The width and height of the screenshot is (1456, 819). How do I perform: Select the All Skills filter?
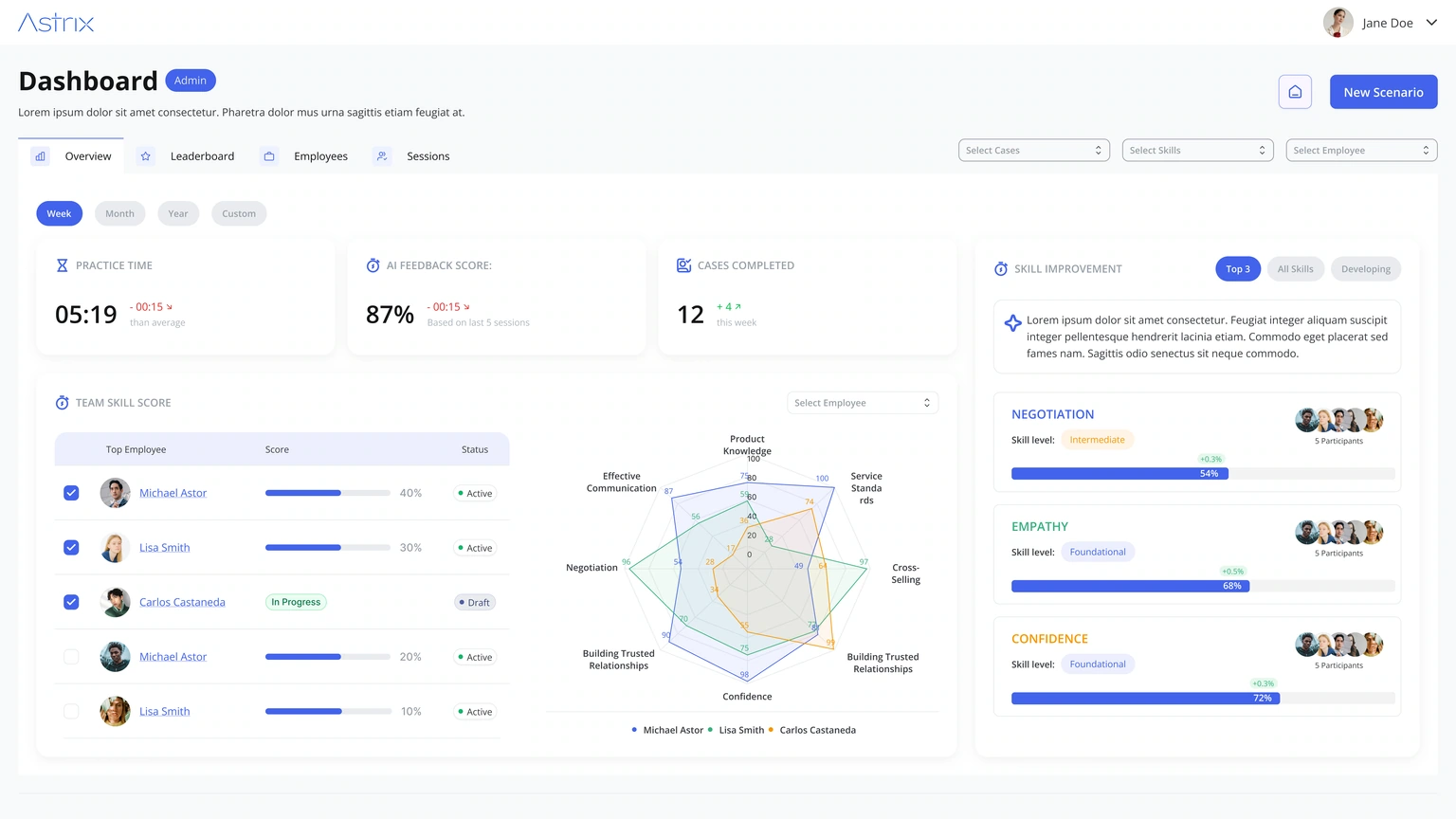1295,269
